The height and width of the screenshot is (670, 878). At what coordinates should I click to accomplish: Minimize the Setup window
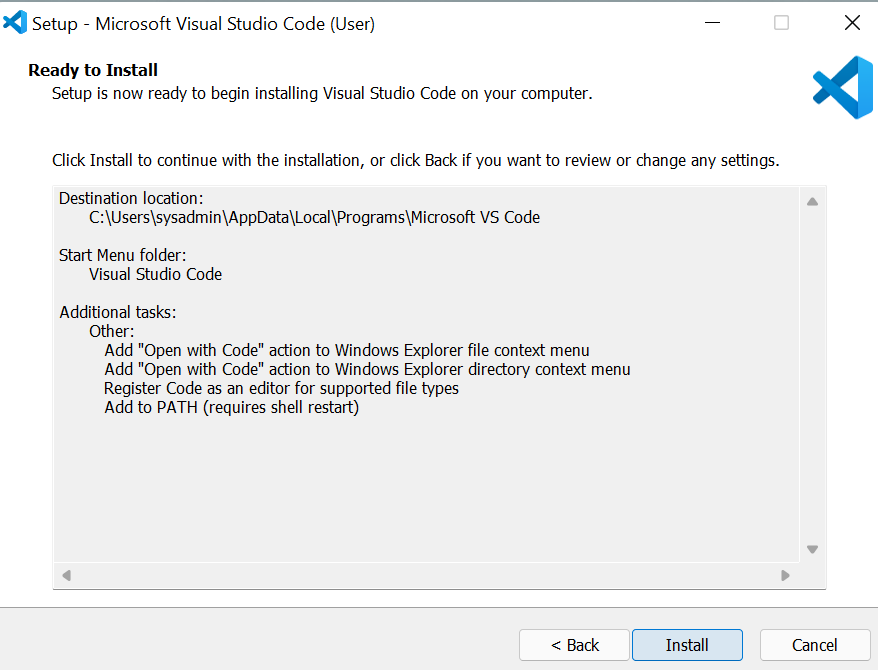[712, 23]
